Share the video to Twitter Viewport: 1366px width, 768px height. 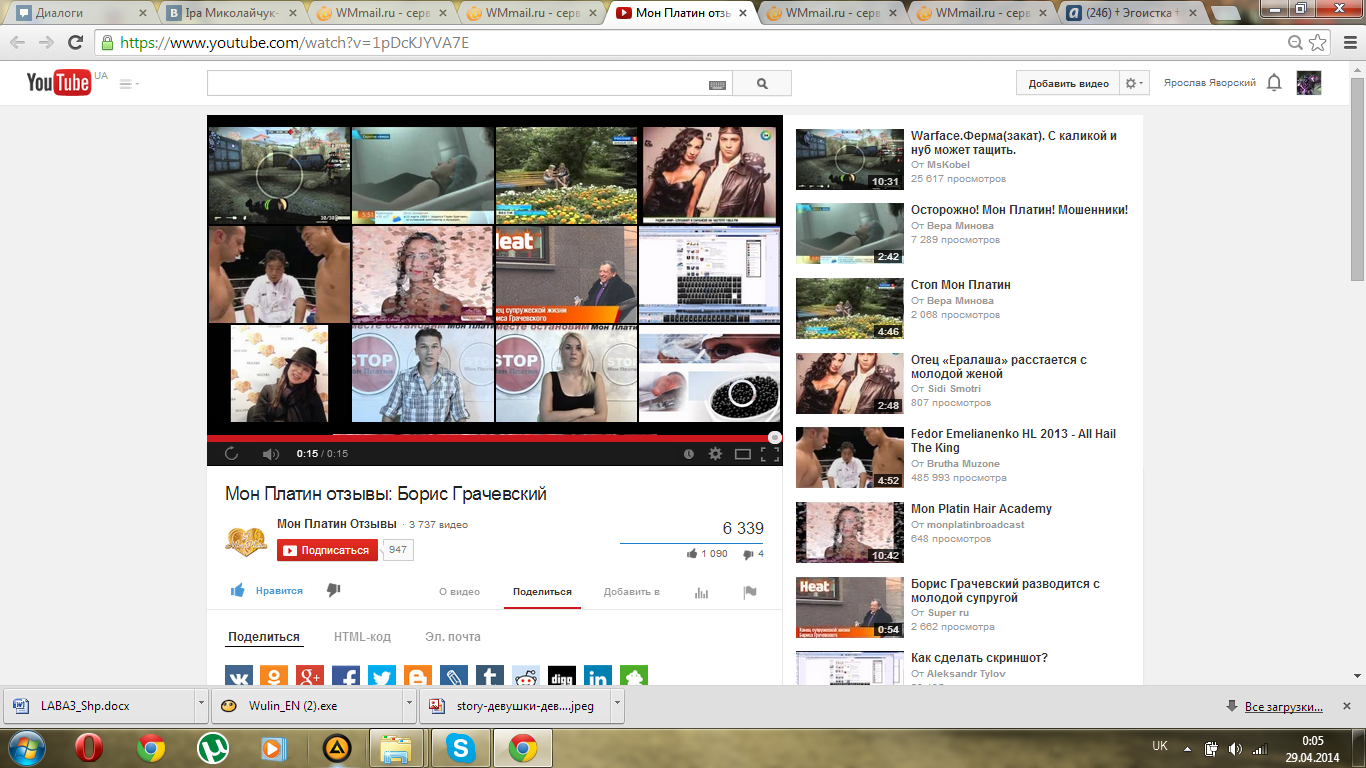(x=382, y=677)
